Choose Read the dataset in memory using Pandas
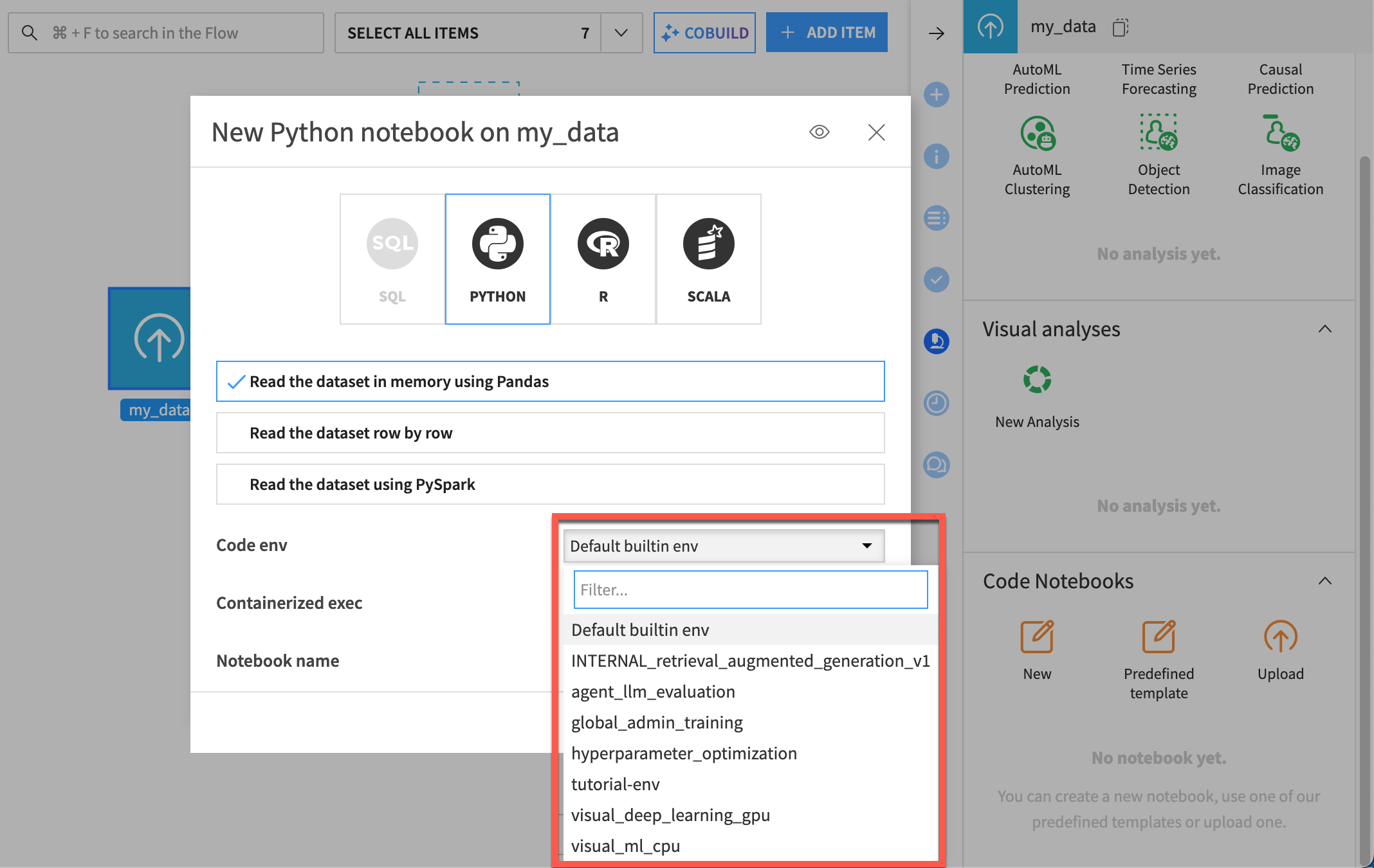This screenshot has width=1374, height=868. (x=551, y=381)
